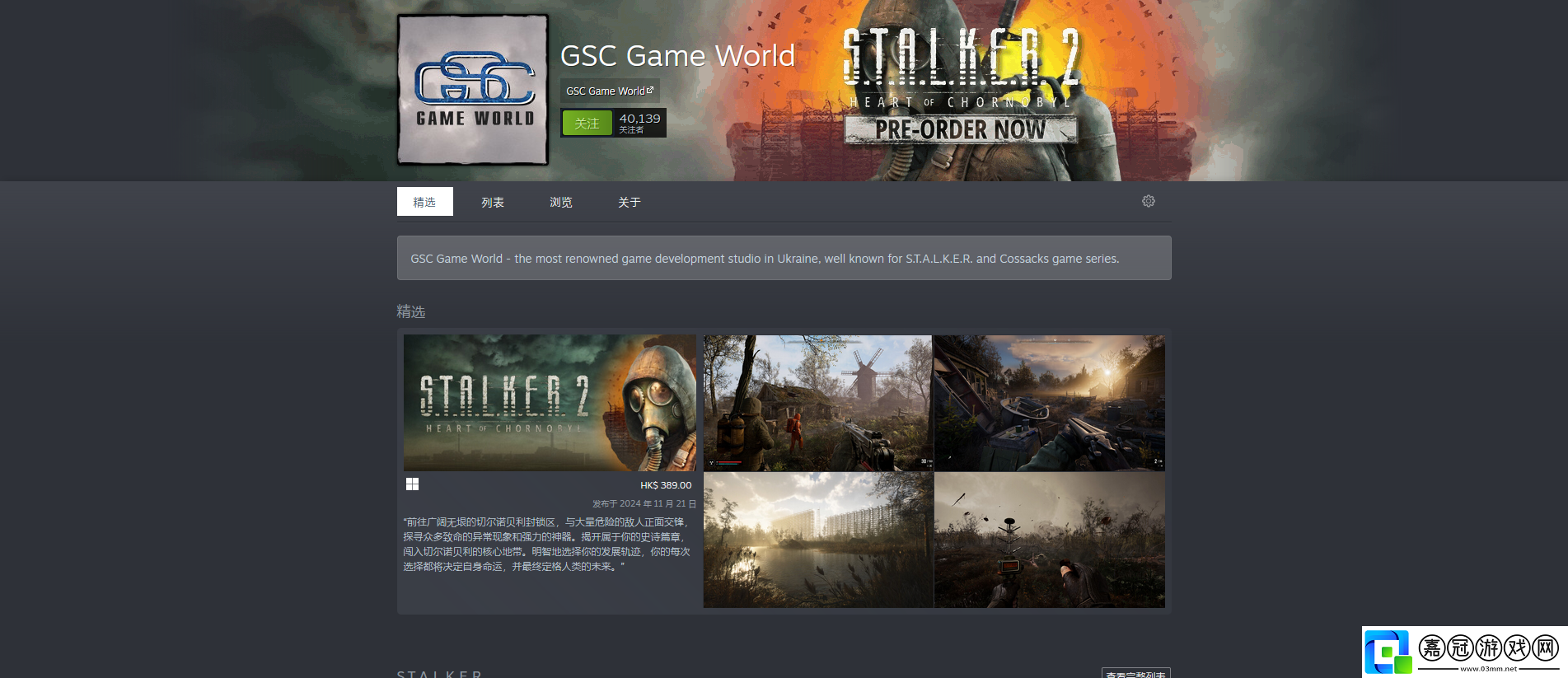Open the lake and apartment blocks screenshot

[x=817, y=540]
